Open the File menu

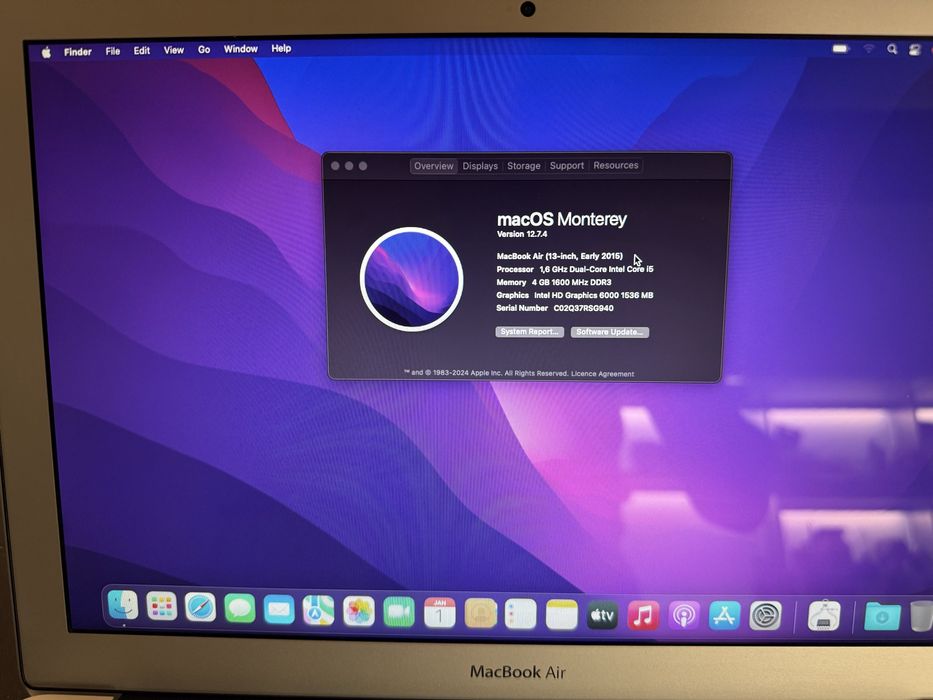coord(112,51)
